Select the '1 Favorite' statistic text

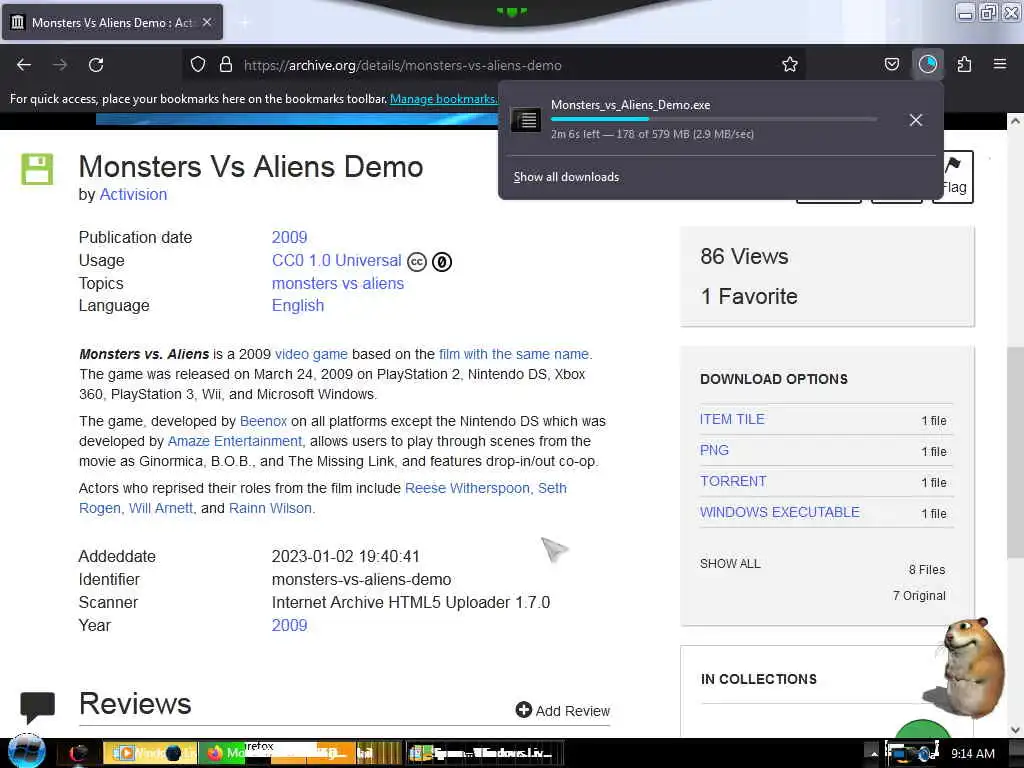(x=748, y=296)
